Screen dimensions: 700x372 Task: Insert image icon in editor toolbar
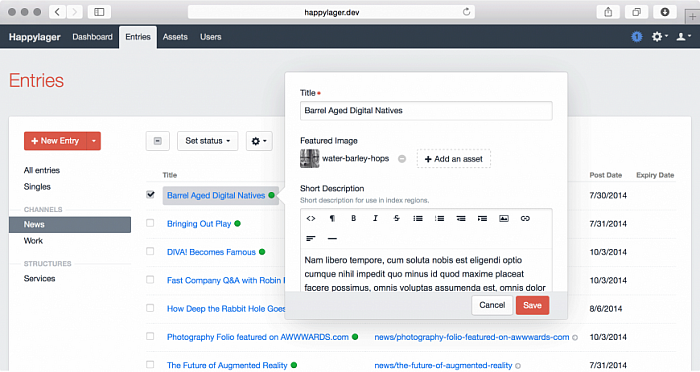point(504,218)
